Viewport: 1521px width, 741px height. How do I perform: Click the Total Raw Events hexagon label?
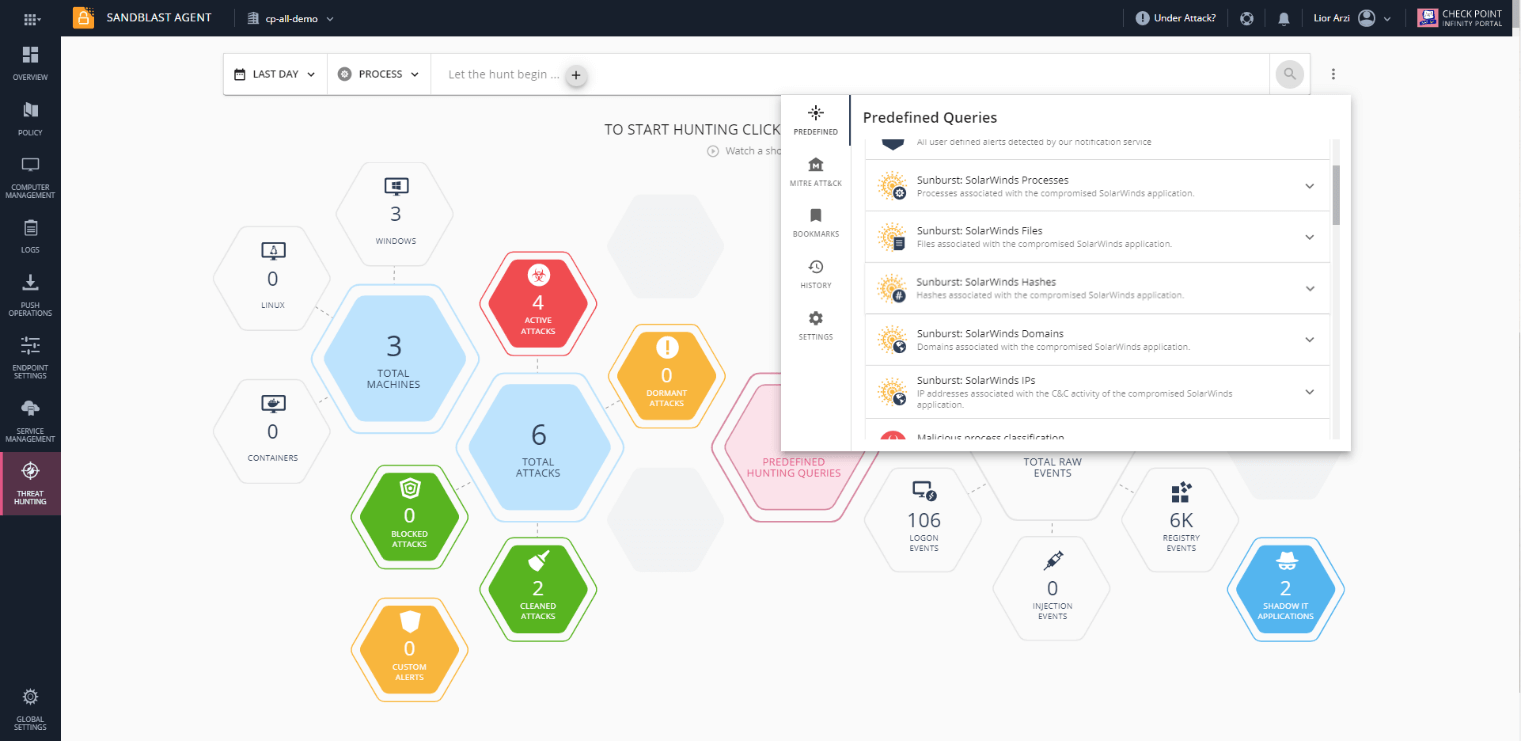[x=1052, y=468]
